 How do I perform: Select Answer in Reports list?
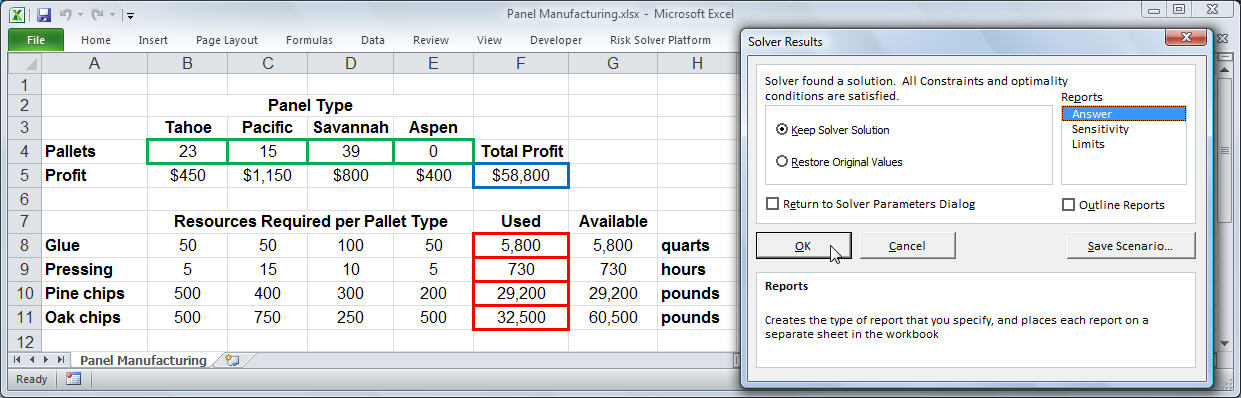tap(1124, 114)
